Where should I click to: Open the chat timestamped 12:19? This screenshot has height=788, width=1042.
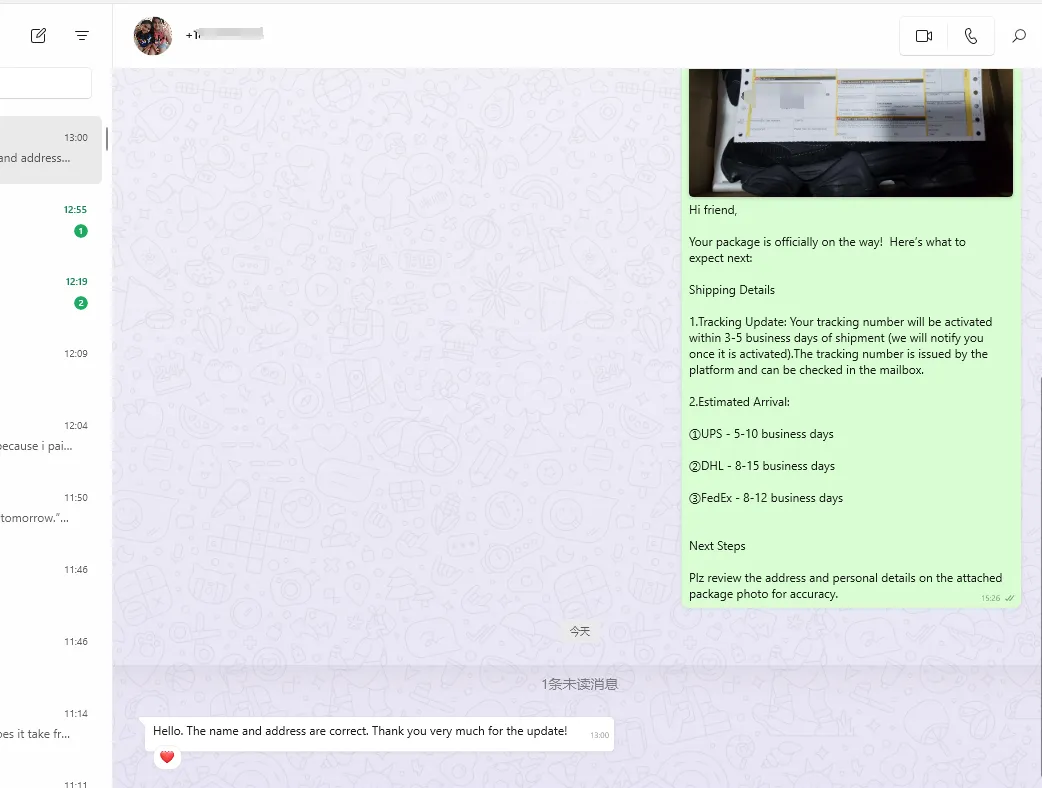point(51,293)
